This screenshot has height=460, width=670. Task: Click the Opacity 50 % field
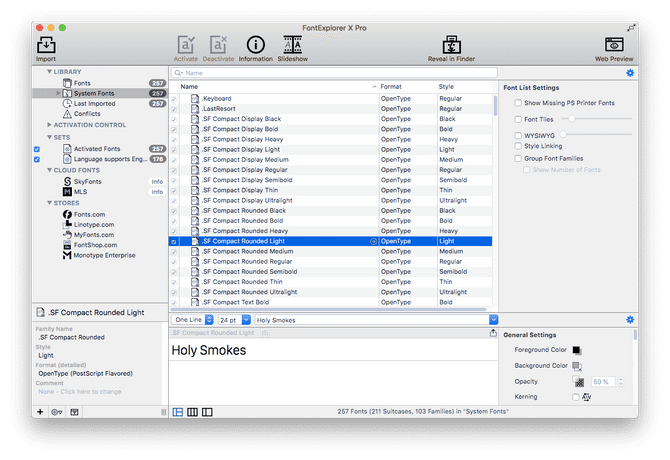[x=602, y=382]
